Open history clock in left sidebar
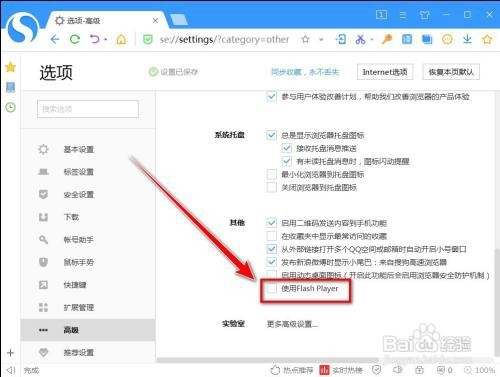 [10, 107]
